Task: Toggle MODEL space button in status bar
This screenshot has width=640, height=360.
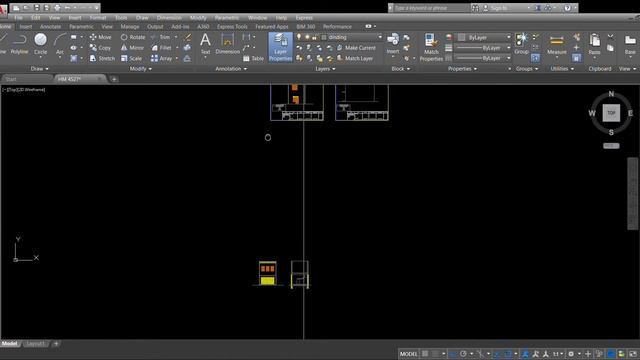Action: tap(409, 353)
